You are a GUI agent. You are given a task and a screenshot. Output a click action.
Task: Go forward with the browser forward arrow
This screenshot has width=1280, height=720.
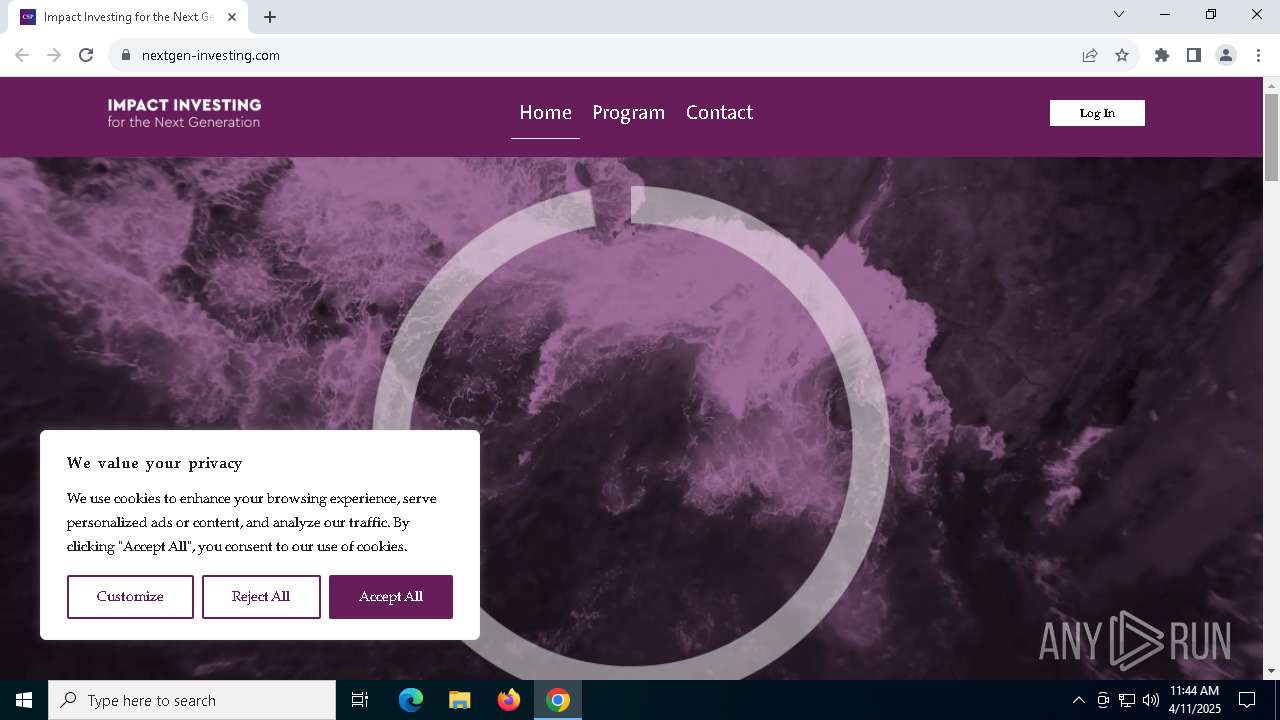(x=54, y=56)
